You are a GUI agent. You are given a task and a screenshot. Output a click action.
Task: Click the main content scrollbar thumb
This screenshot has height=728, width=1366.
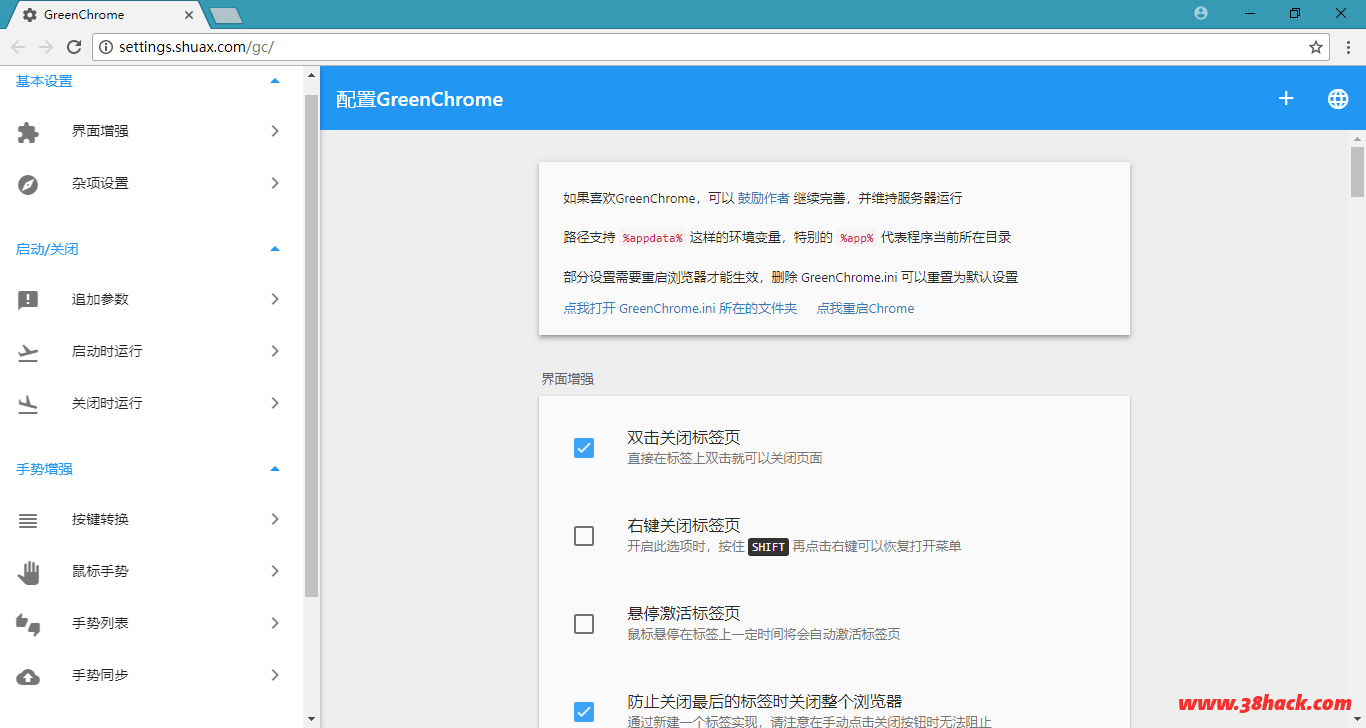(x=1357, y=171)
